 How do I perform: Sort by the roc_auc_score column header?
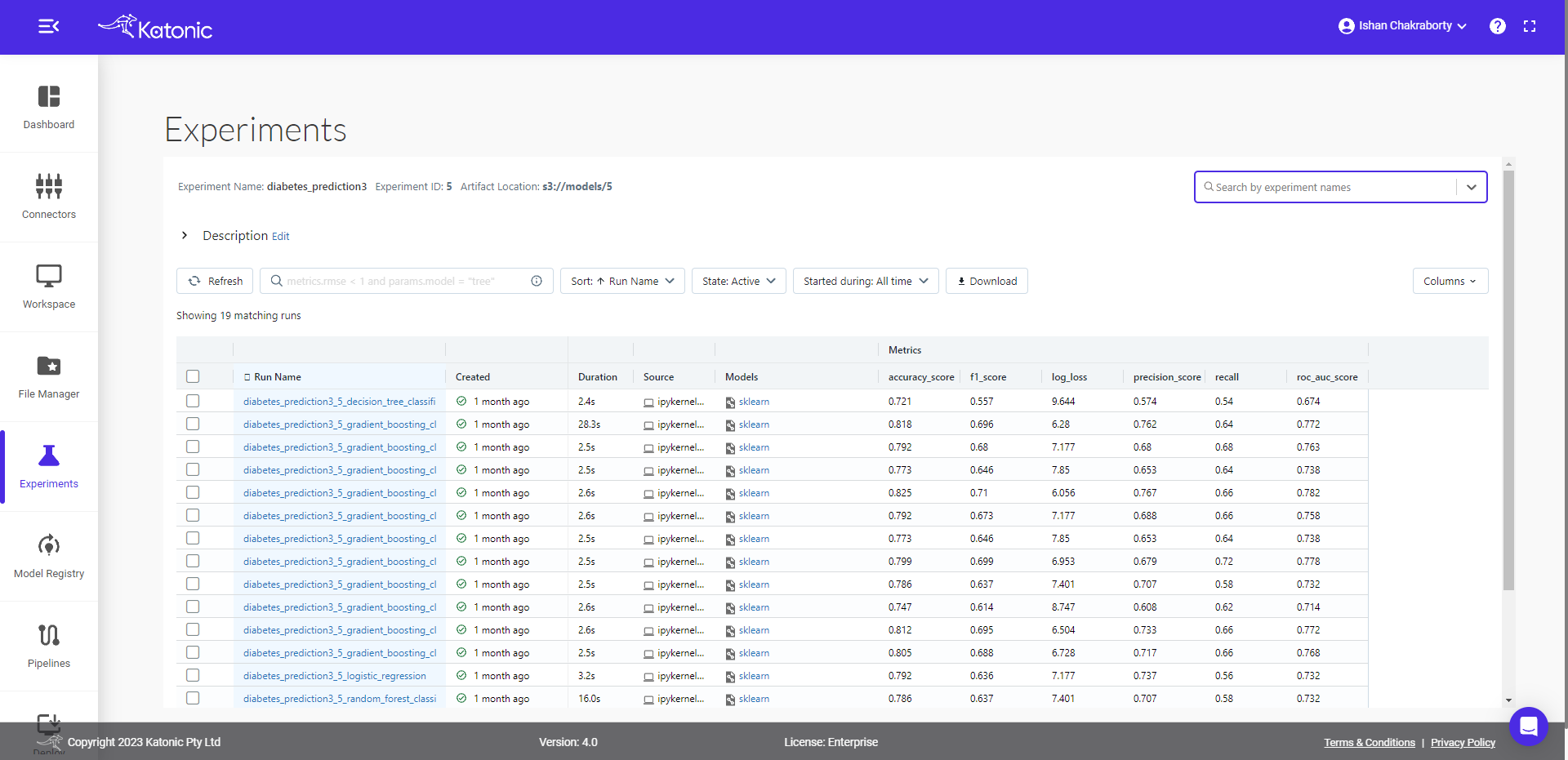[x=1327, y=377]
